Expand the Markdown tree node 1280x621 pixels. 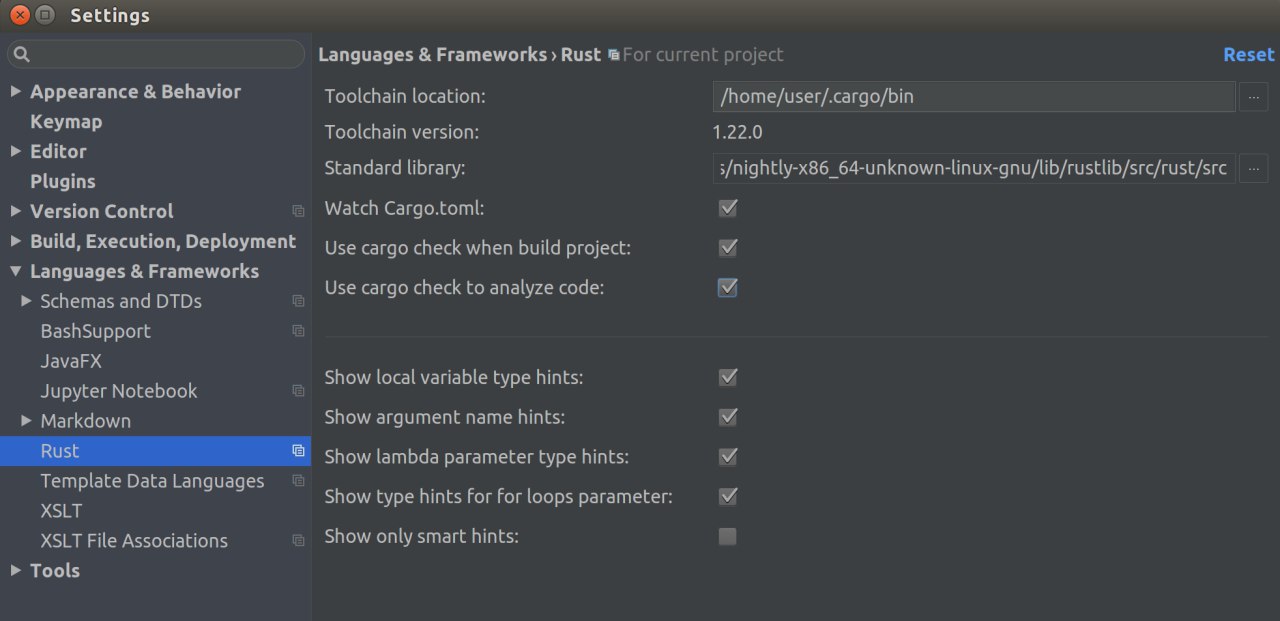pos(26,421)
